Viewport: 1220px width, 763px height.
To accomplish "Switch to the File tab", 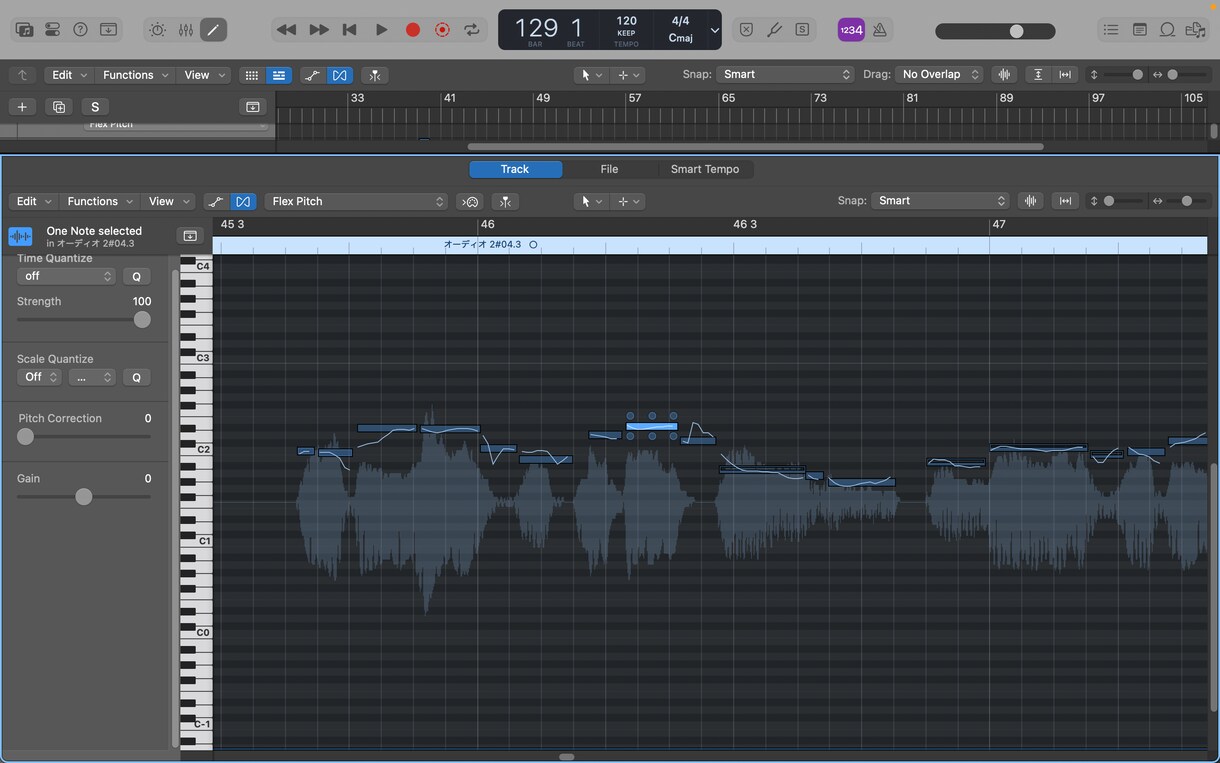I will pos(609,169).
